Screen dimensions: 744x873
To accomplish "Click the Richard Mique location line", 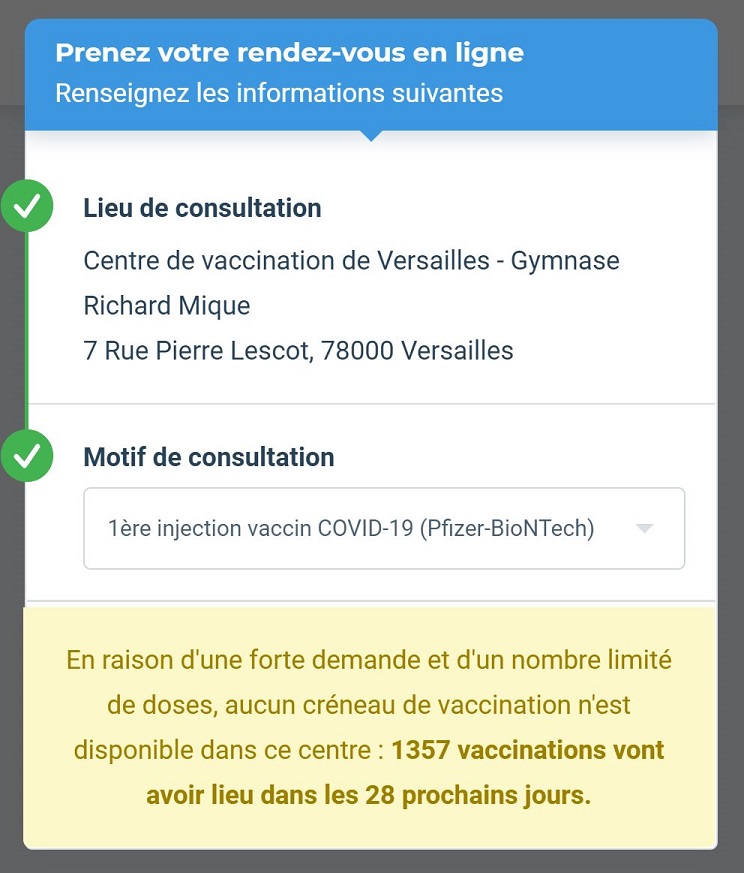I will [167, 306].
